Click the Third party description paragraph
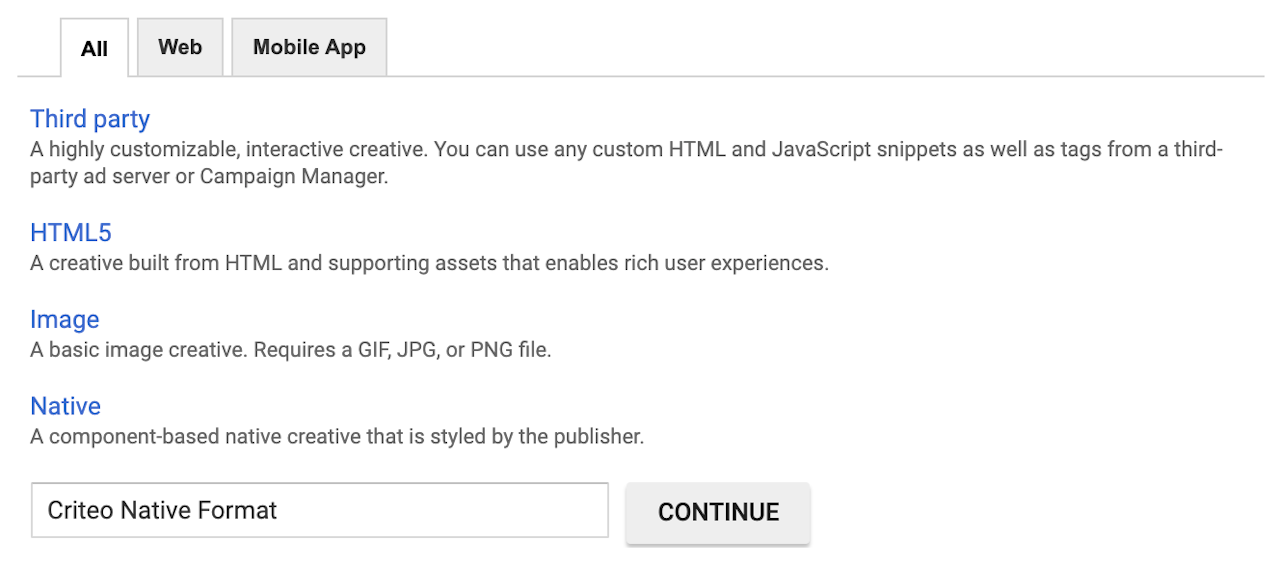The width and height of the screenshot is (1280, 567). 626,163
